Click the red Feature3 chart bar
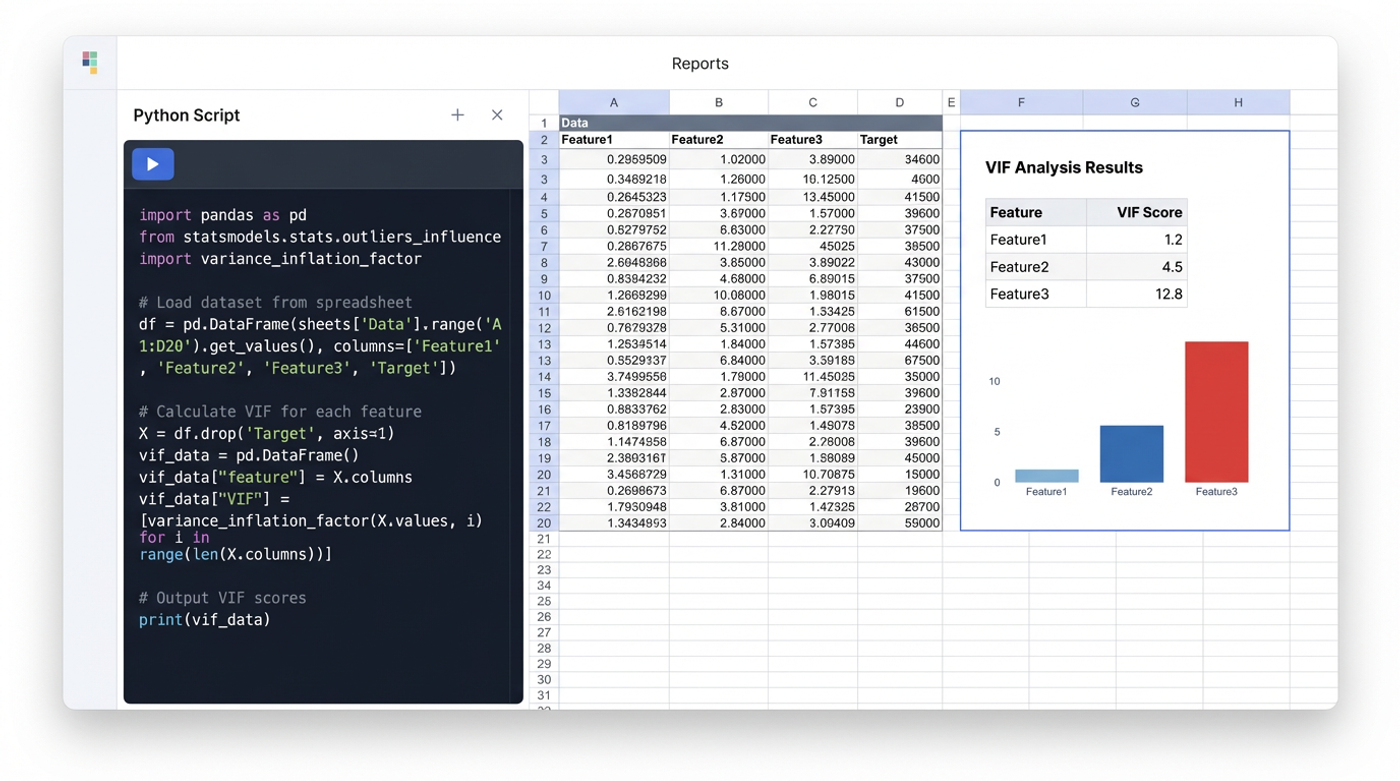Viewport: 1400px width, 781px height. point(1217,412)
